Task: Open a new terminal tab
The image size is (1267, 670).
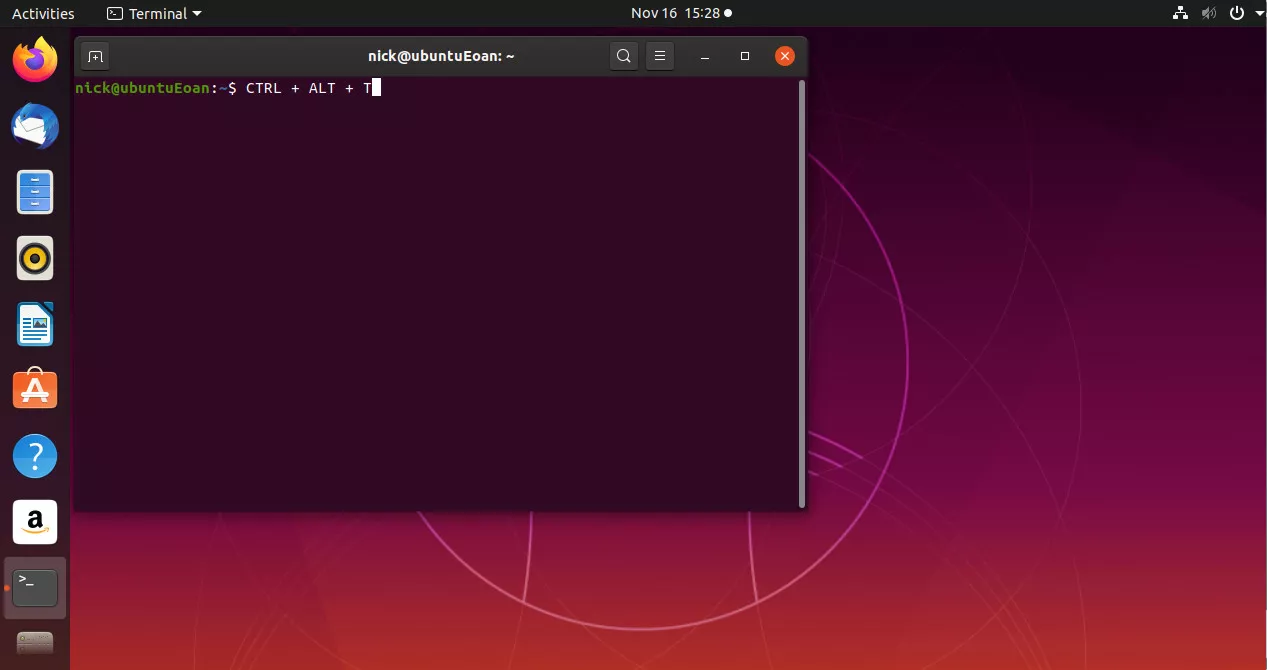Action: point(95,56)
